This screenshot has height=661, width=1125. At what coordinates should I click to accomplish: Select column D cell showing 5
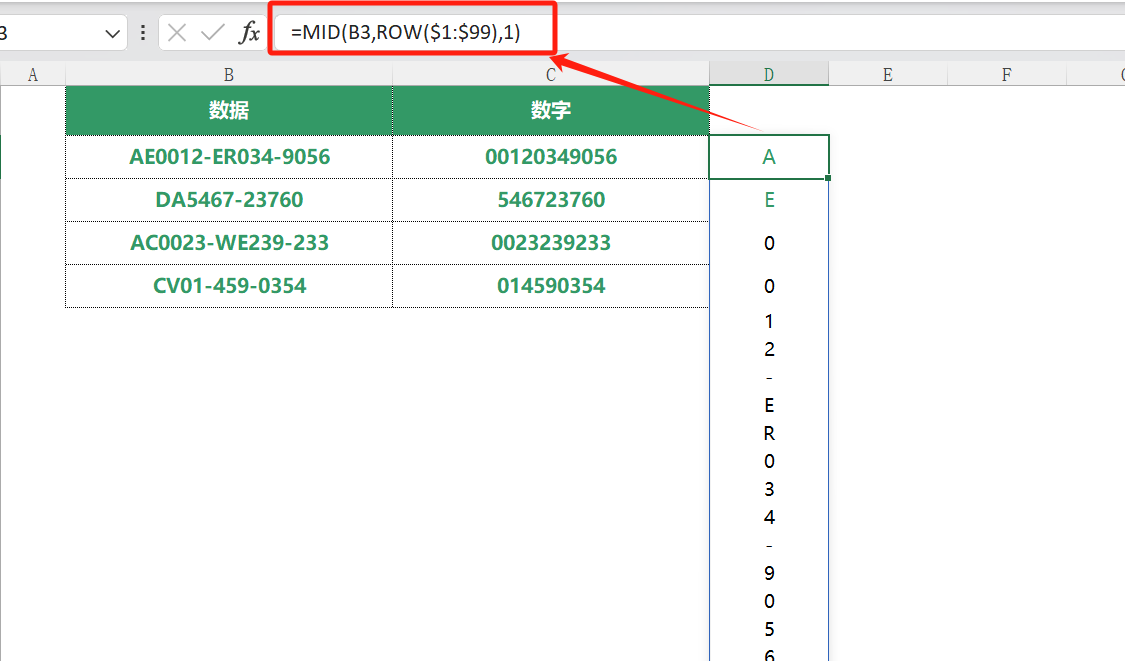click(x=768, y=629)
